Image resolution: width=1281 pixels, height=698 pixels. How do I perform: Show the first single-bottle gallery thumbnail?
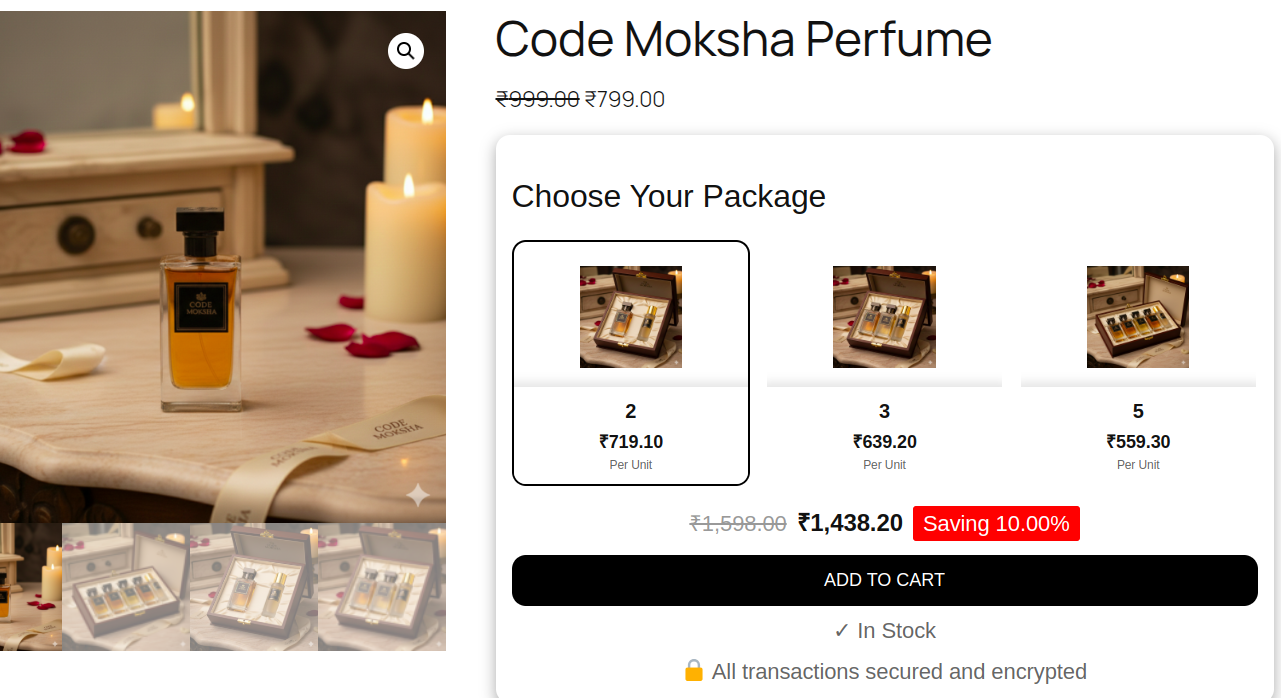tap(30, 587)
